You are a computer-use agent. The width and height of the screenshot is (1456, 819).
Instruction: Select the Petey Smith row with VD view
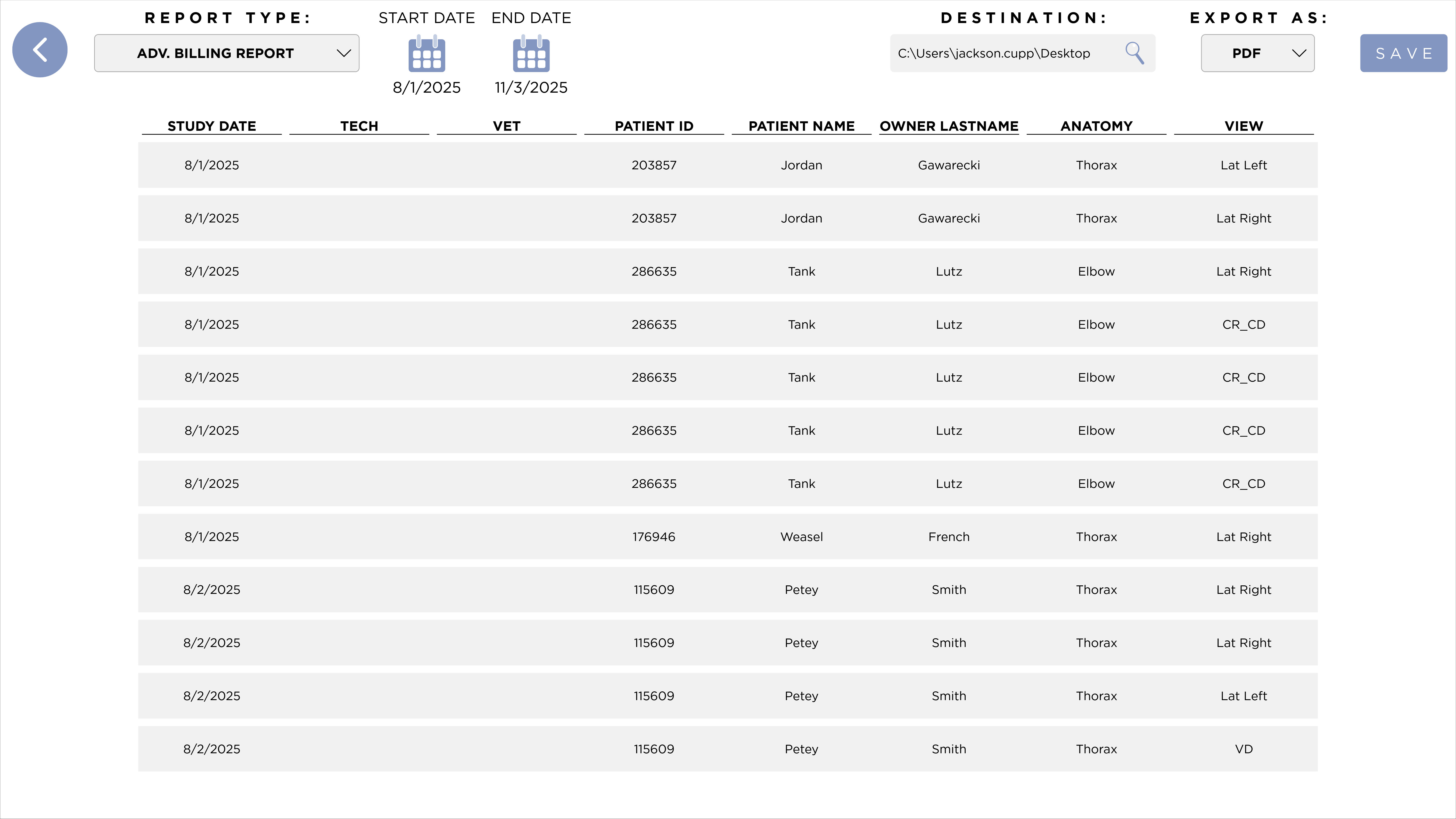728,749
